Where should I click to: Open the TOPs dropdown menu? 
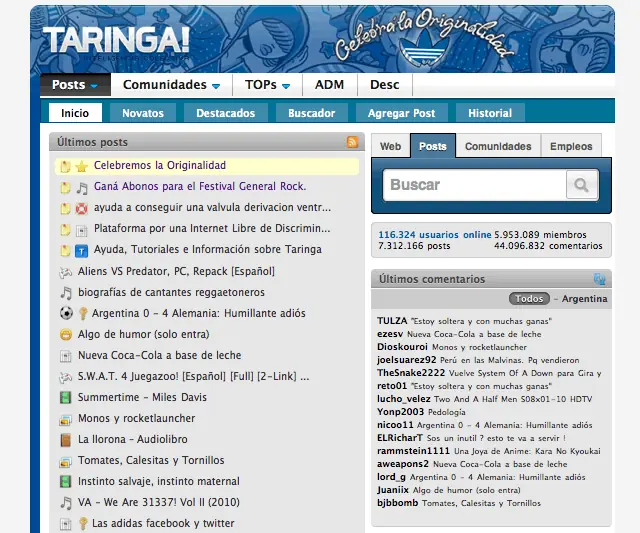[267, 84]
